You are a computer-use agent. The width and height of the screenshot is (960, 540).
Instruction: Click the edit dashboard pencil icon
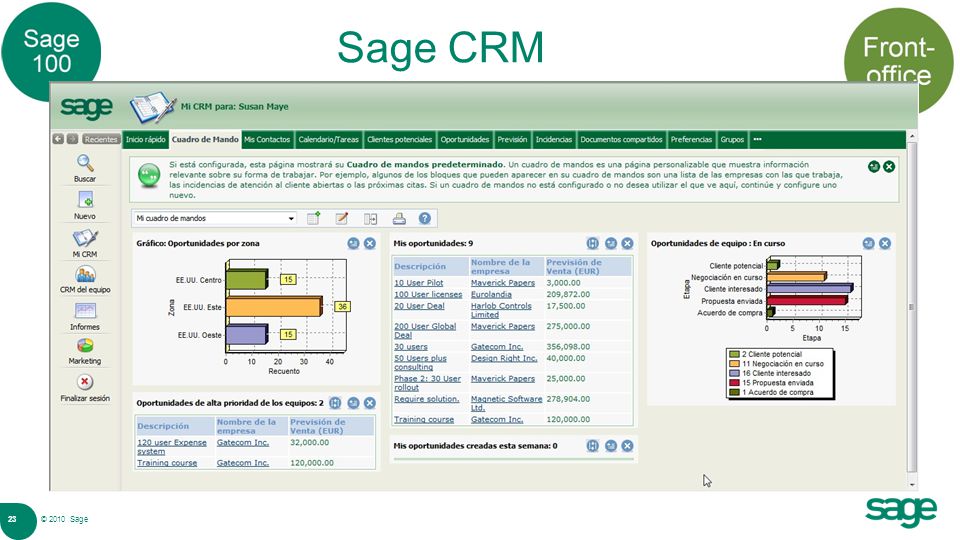(x=342, y=218)
